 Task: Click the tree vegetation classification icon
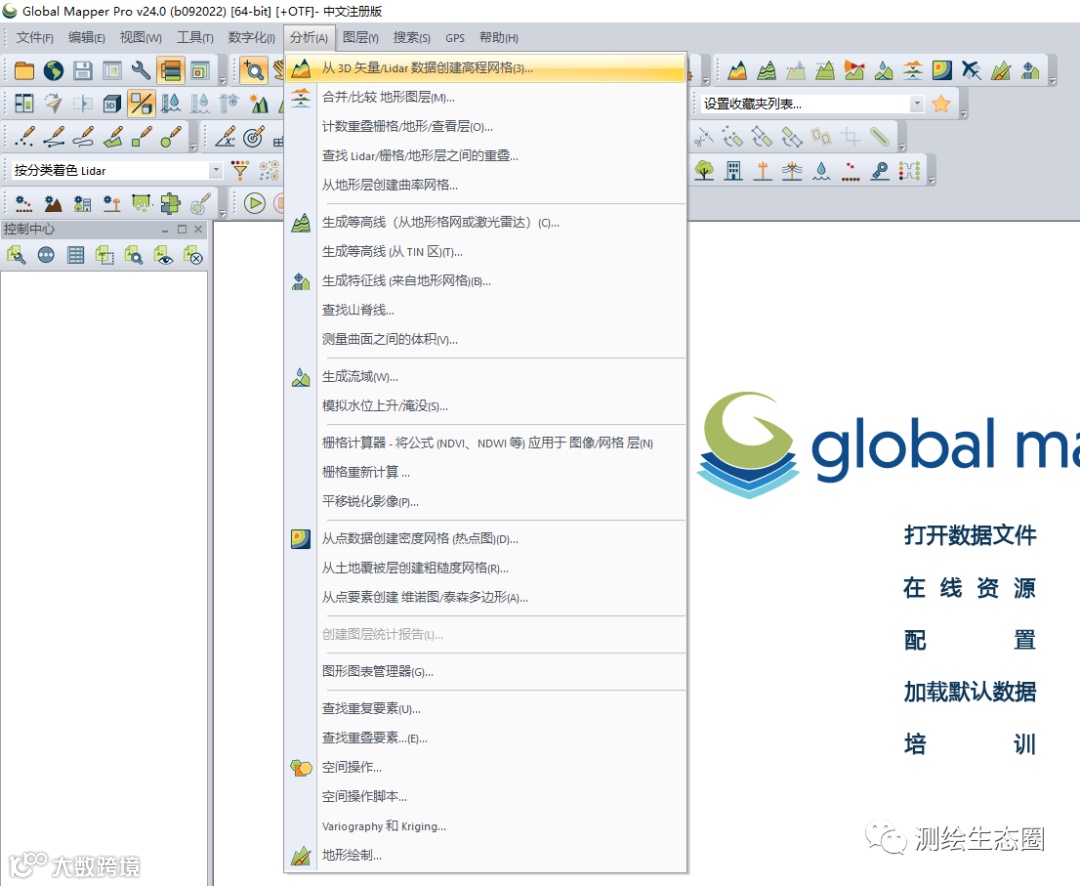[704, 169]
